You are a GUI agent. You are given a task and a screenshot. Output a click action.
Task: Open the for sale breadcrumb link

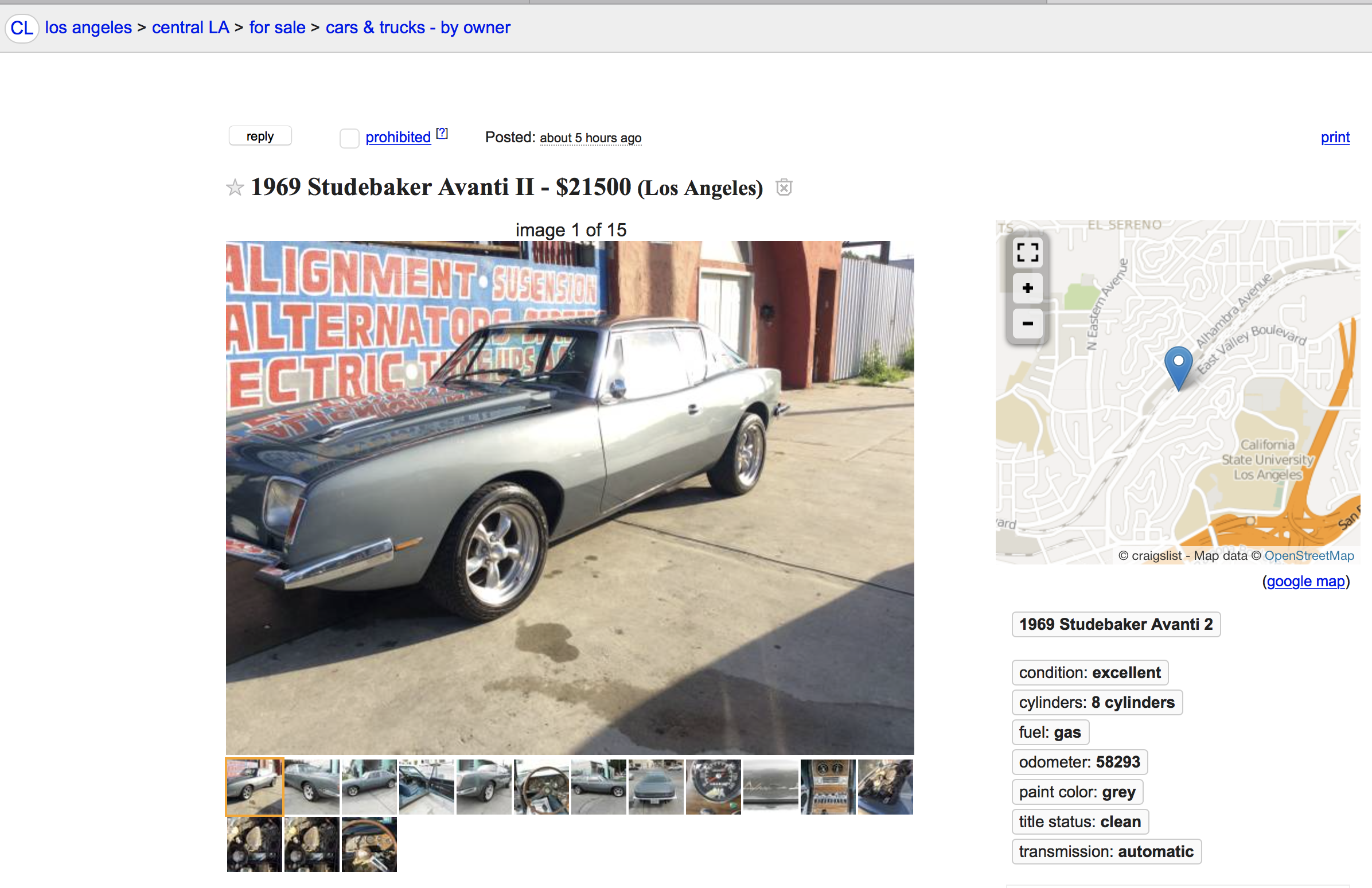click(277, 28)
